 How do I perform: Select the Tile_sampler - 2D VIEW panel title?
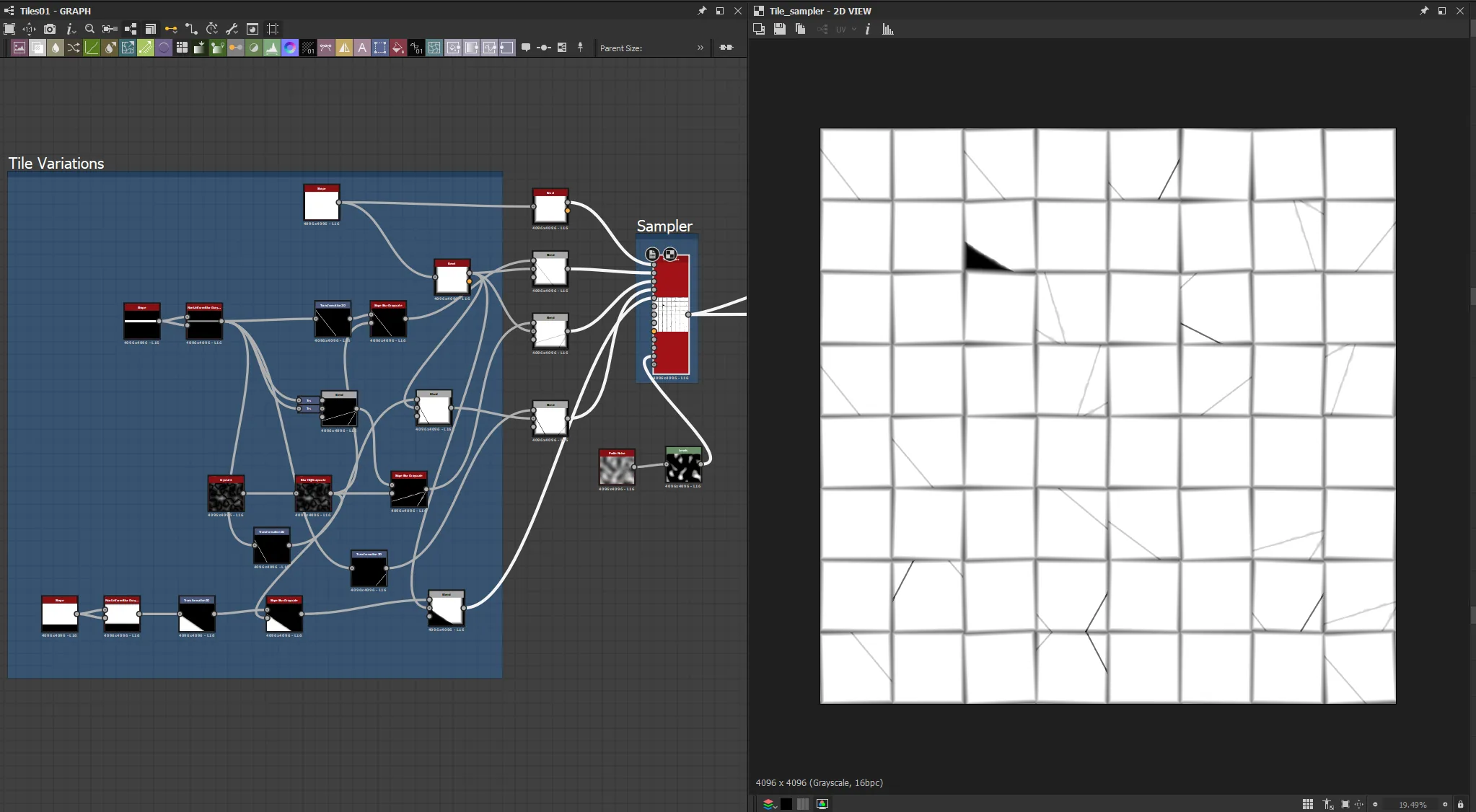tap(820, 11)
